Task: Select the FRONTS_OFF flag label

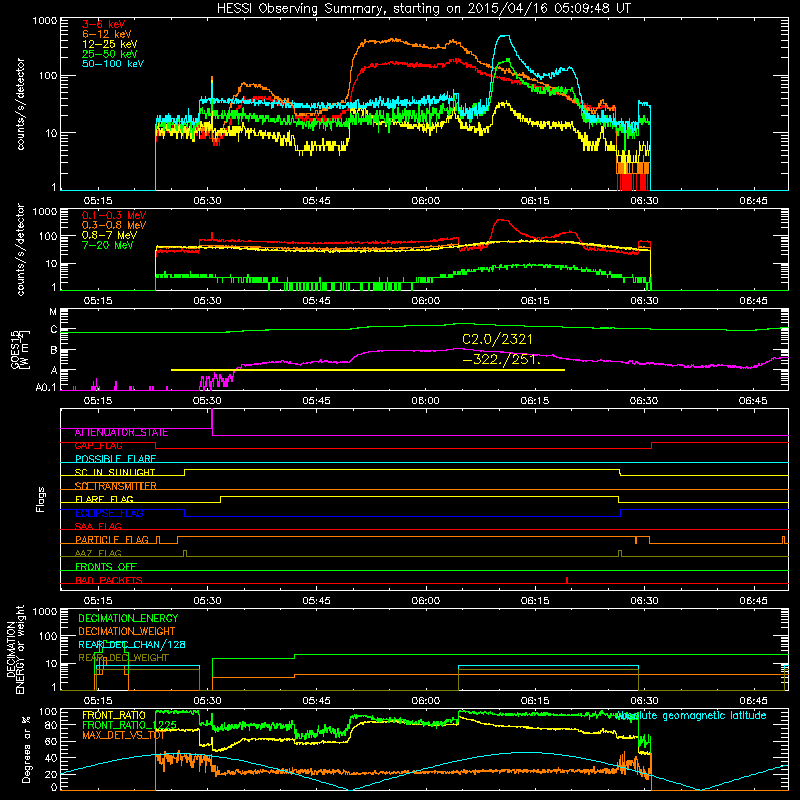Action: [x=106, y=567]
